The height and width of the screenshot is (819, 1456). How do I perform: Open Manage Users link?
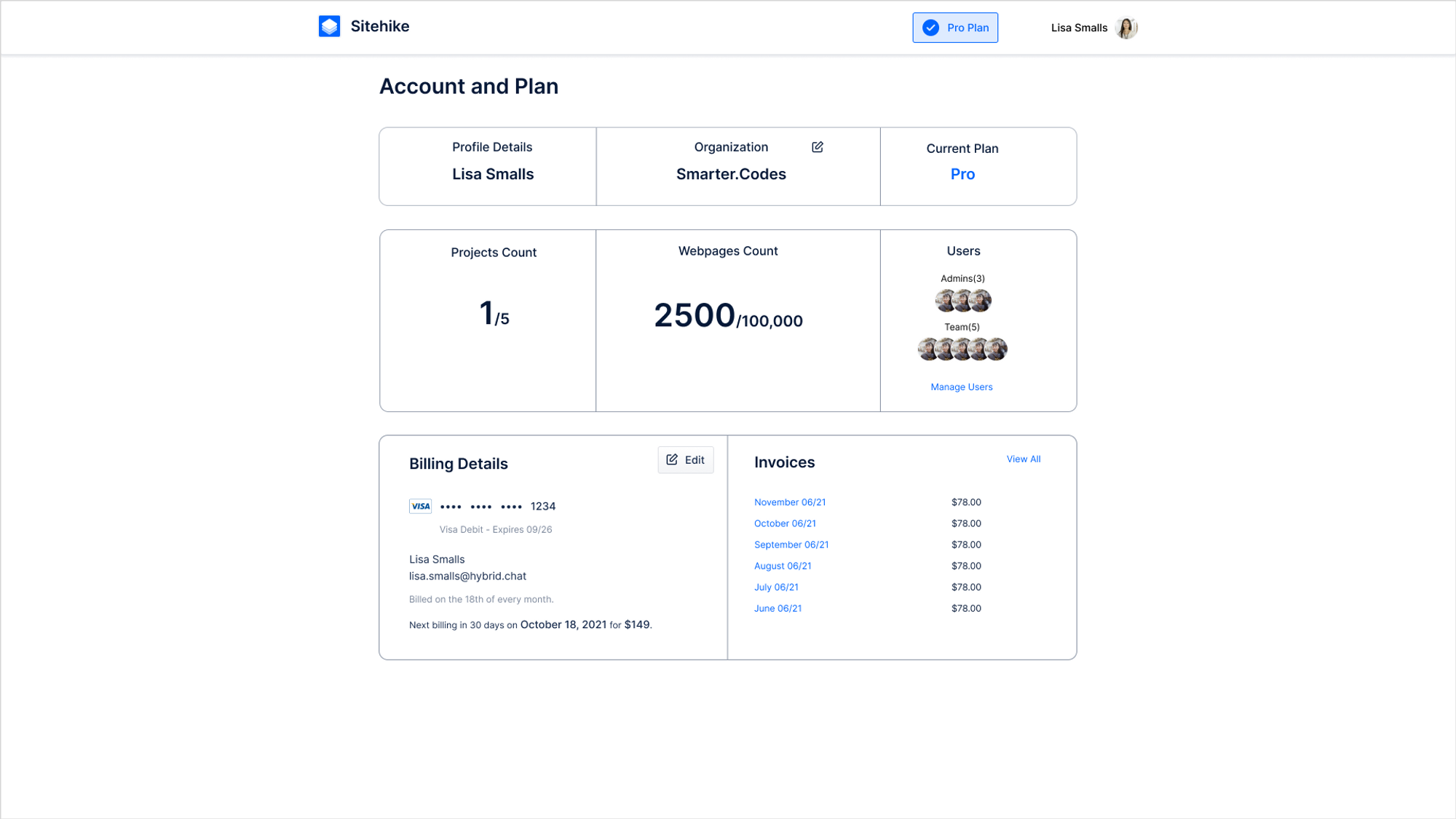961,387
